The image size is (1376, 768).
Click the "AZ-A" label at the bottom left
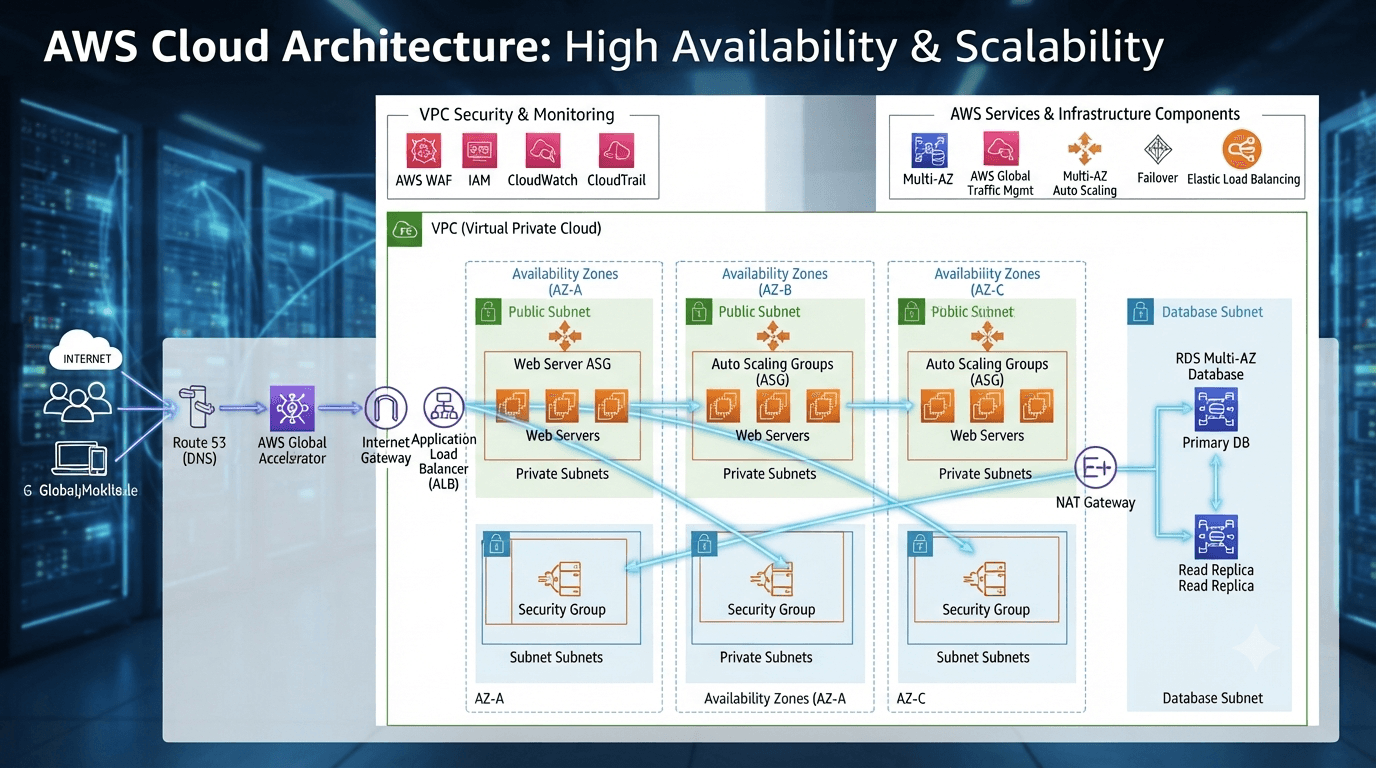click(489, 698)
